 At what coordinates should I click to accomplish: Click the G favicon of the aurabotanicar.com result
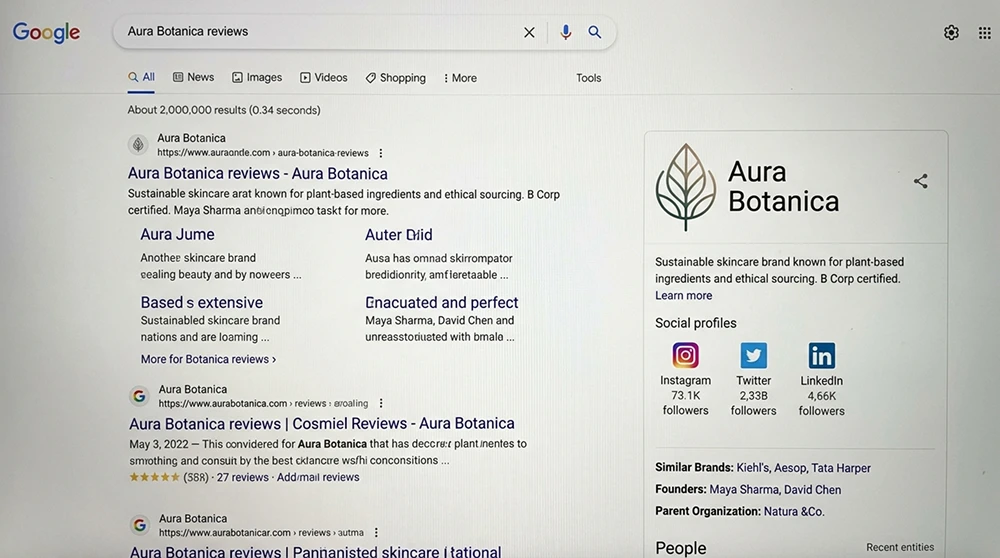point(140,525)
